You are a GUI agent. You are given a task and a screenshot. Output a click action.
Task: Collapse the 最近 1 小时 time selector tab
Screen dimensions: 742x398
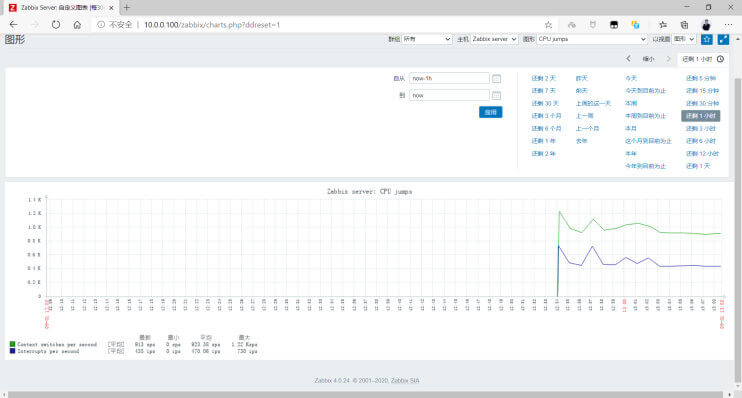[703, 59]
